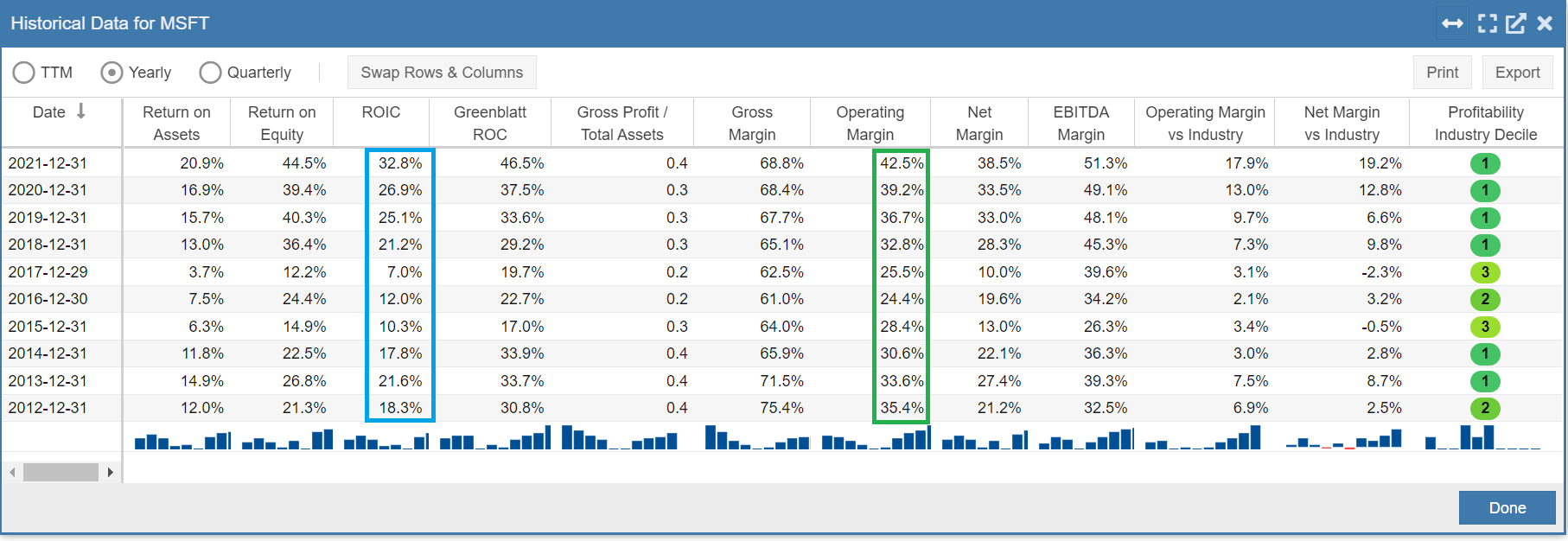Open the Return on Equity sparkline chart

pyautogui.click(x=287, y=440)
